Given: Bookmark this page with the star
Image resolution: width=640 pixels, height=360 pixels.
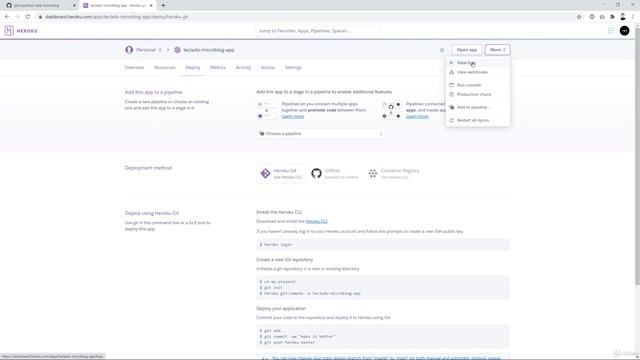Looking at the screenshot, I should coord(579,17).
